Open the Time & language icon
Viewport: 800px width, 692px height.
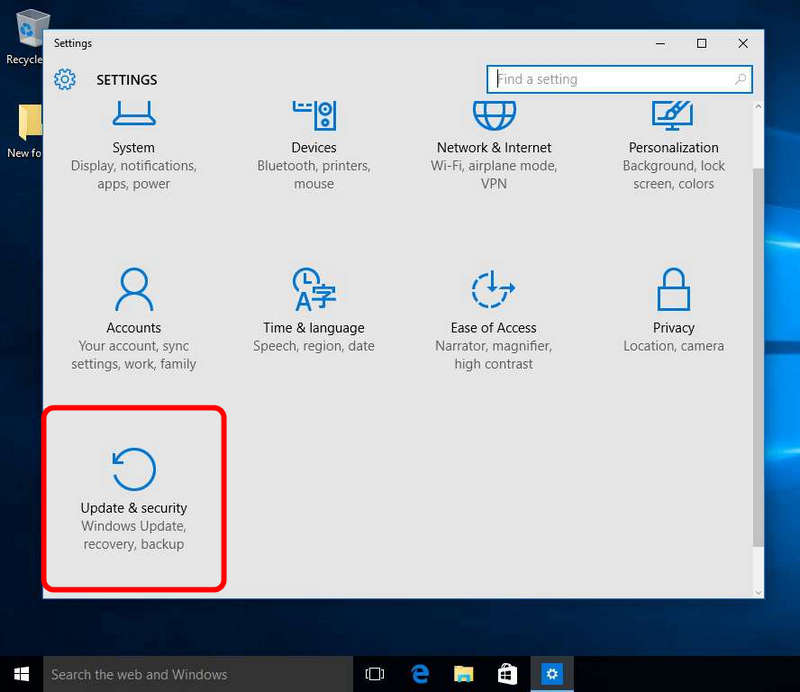(314, 289)
